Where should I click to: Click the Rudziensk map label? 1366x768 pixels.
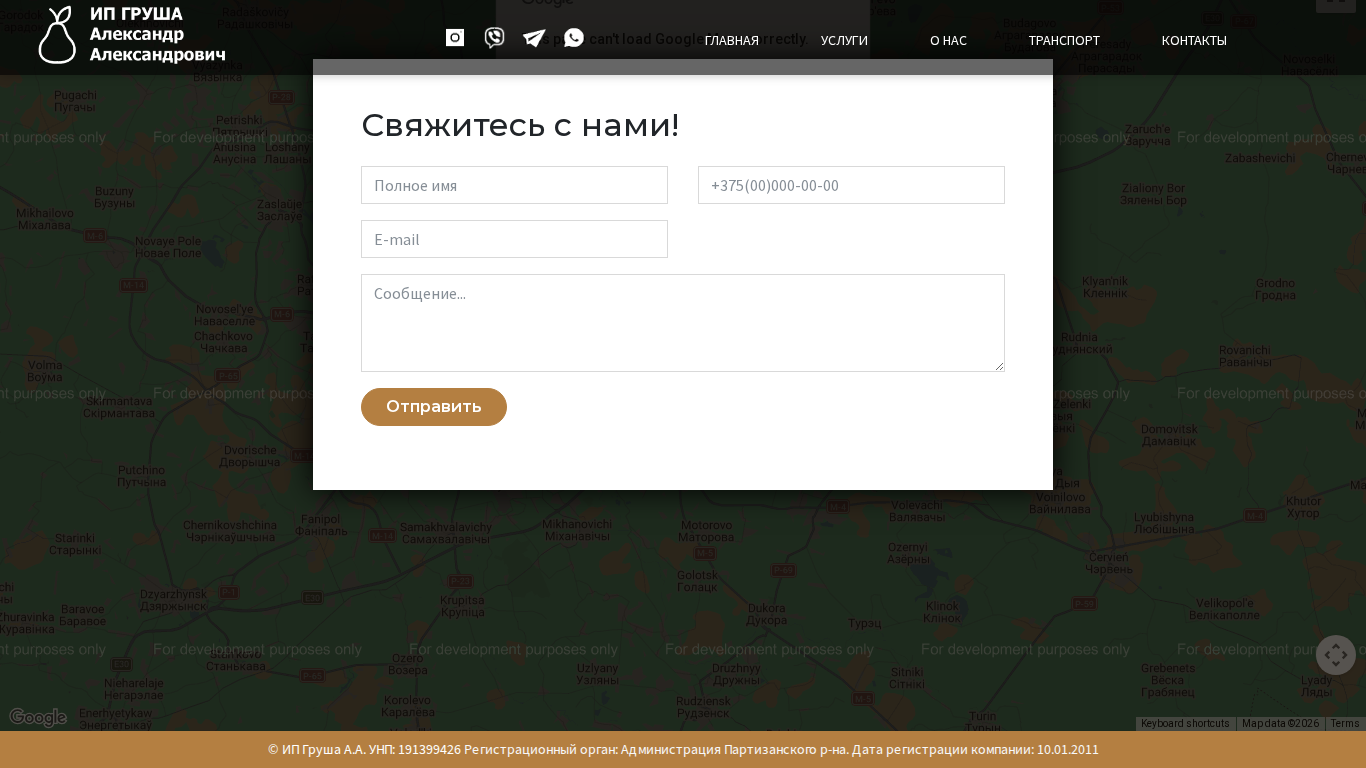click(x=703, y=707)
